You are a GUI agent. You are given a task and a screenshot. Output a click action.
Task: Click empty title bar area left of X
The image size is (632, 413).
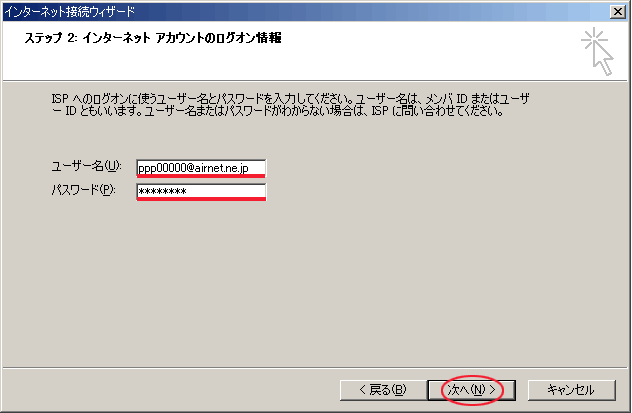coord(400,9)
